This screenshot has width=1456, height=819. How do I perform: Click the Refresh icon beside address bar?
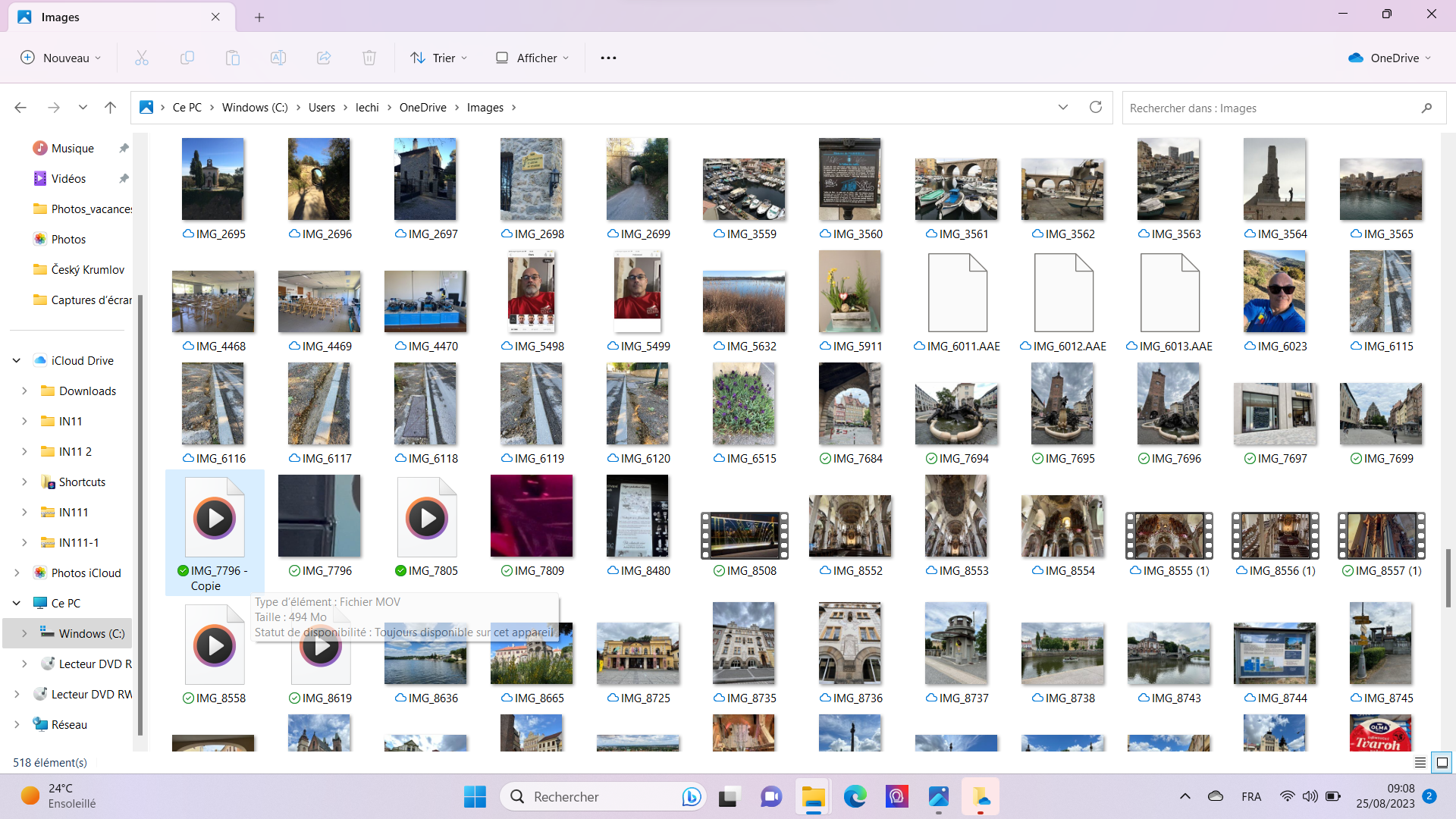pyautogui.click(x=1095, y=107)
